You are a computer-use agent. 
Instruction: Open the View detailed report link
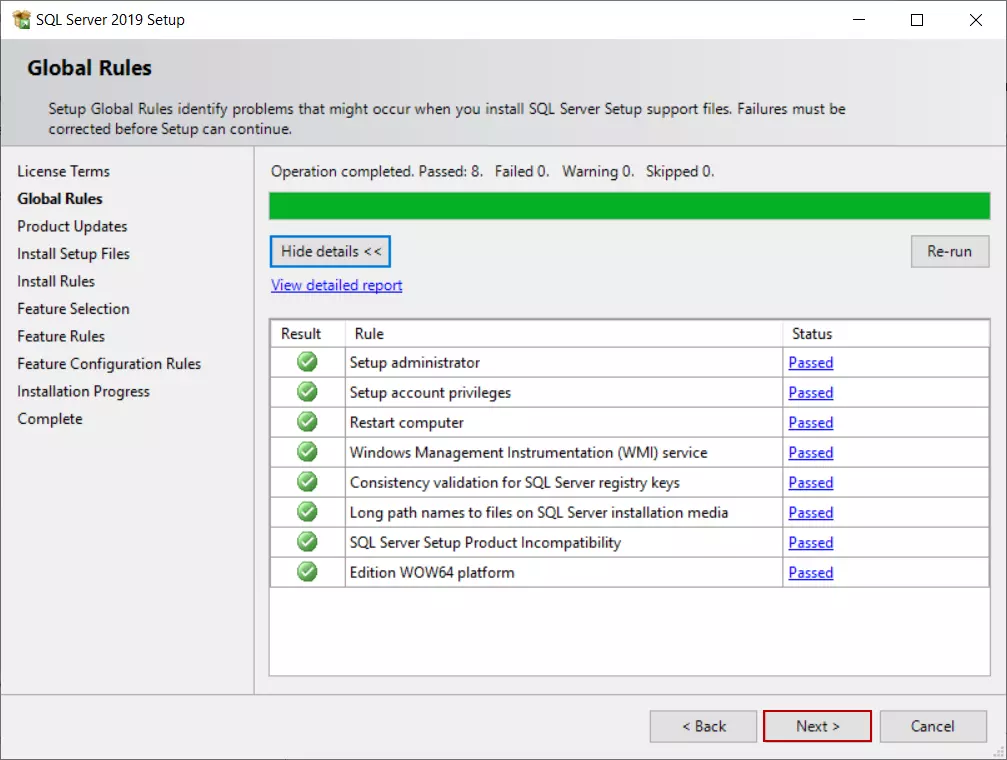337,285
